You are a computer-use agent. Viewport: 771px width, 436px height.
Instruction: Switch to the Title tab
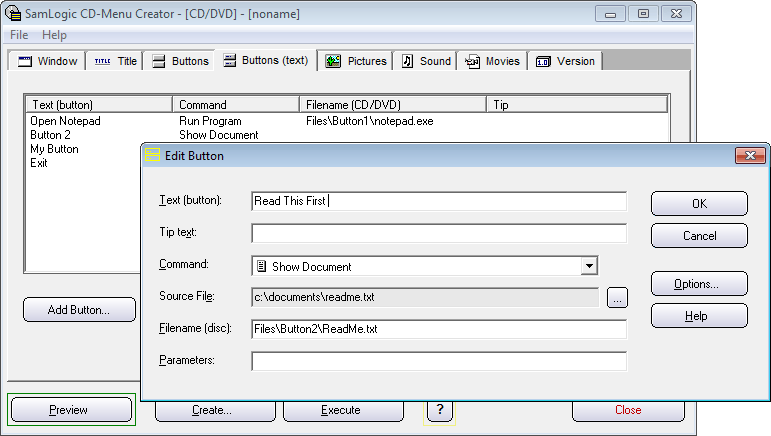[x=114, y=61]
